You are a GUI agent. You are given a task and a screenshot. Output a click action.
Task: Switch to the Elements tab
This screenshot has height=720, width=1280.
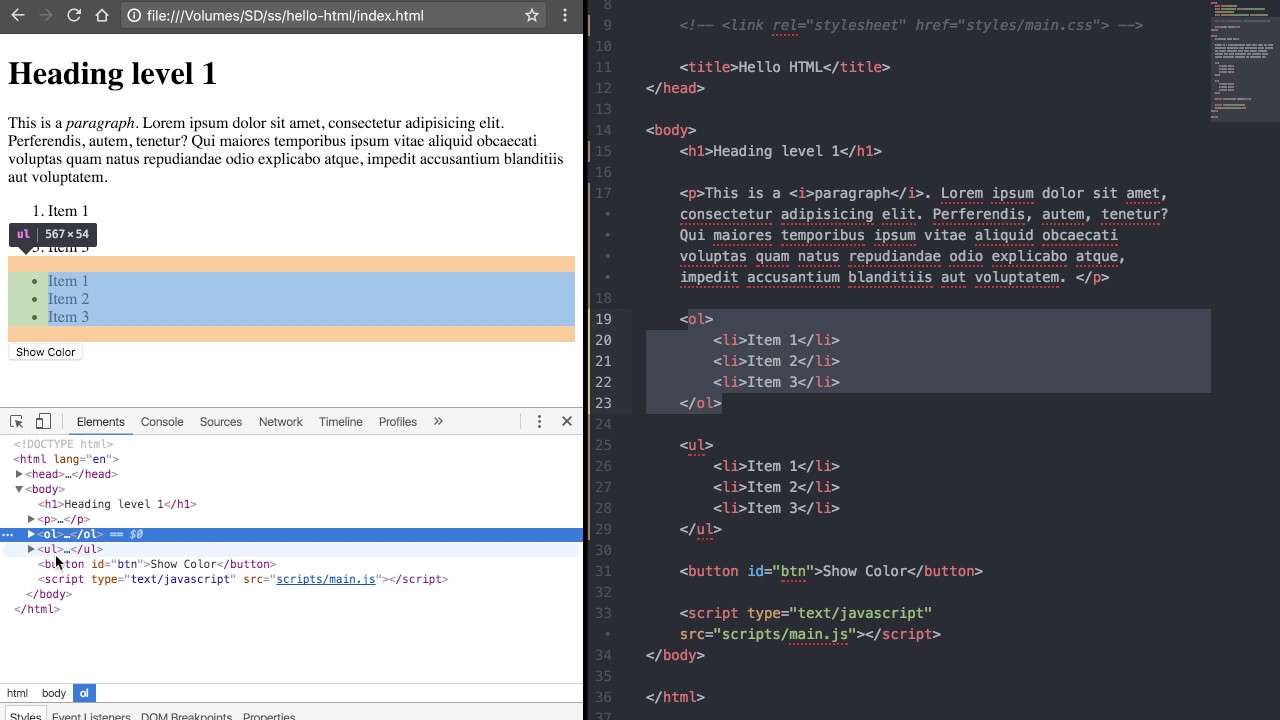(x=101, y=422)
